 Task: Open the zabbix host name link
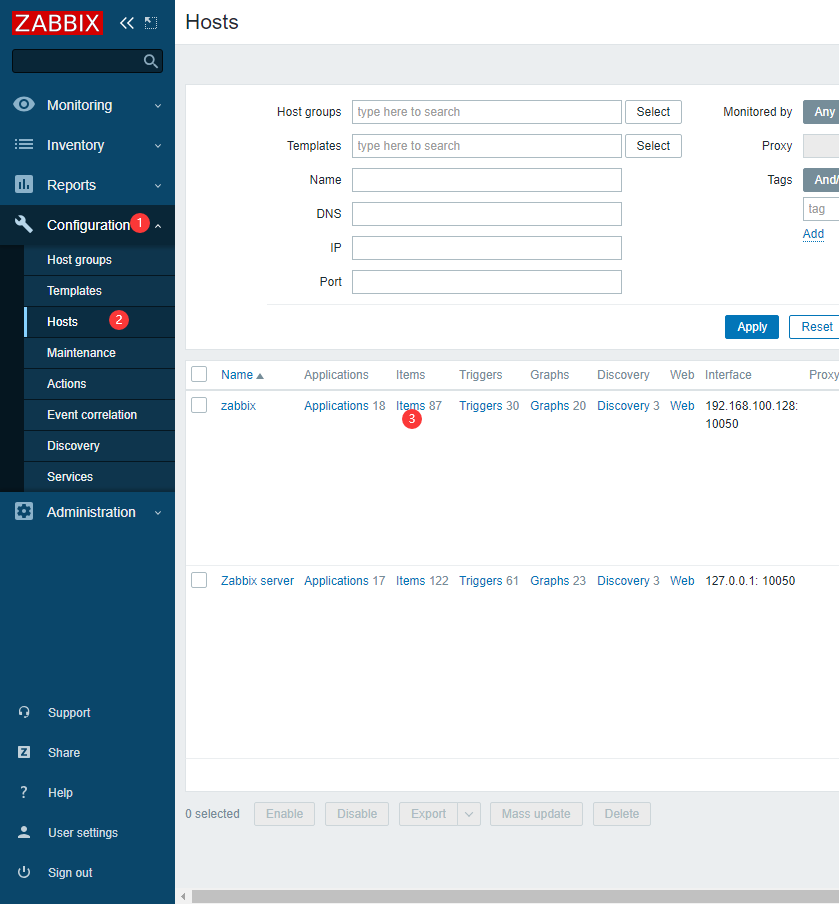pos(238,406)
